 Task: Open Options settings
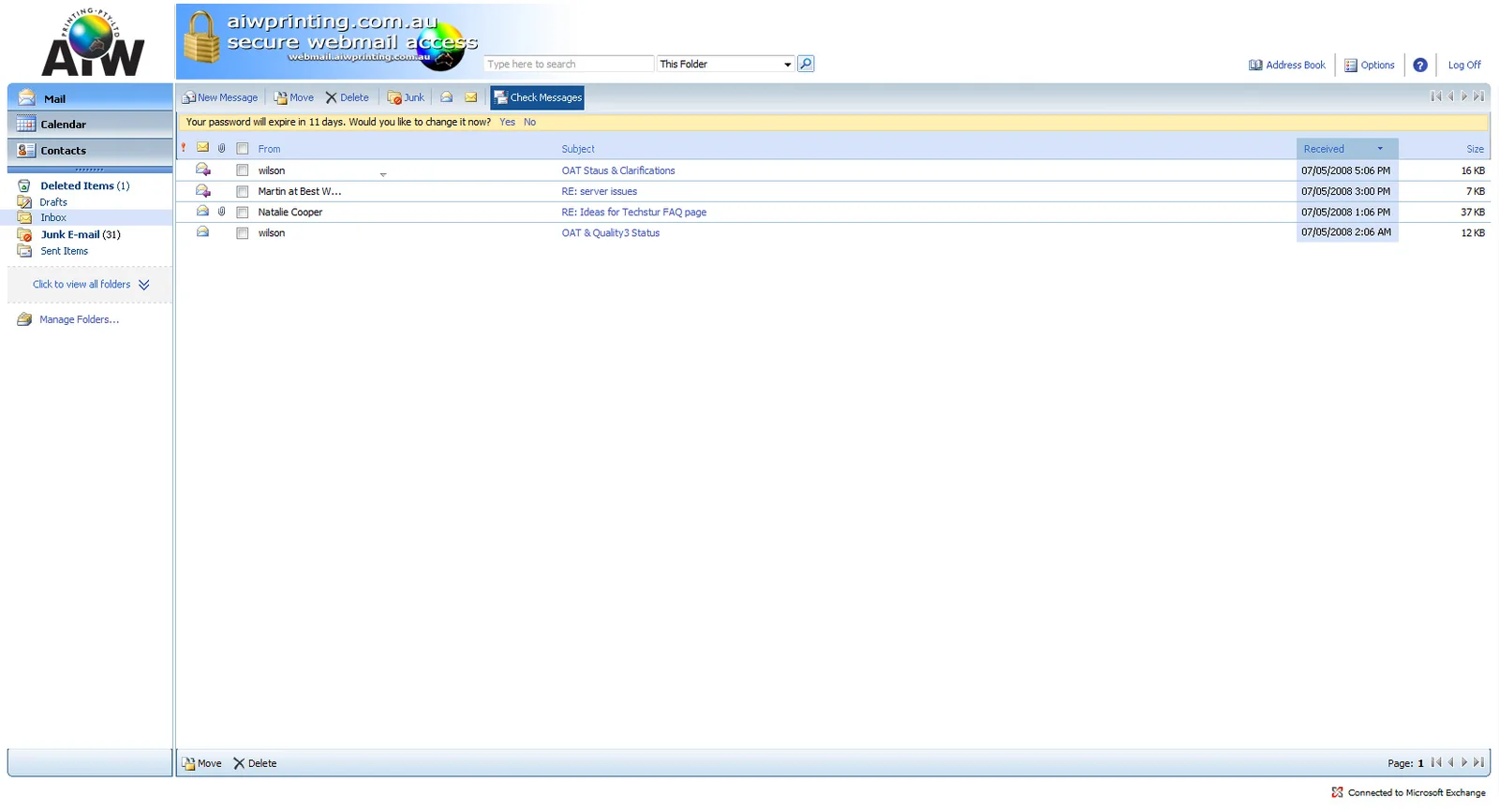click(1370, 65)
